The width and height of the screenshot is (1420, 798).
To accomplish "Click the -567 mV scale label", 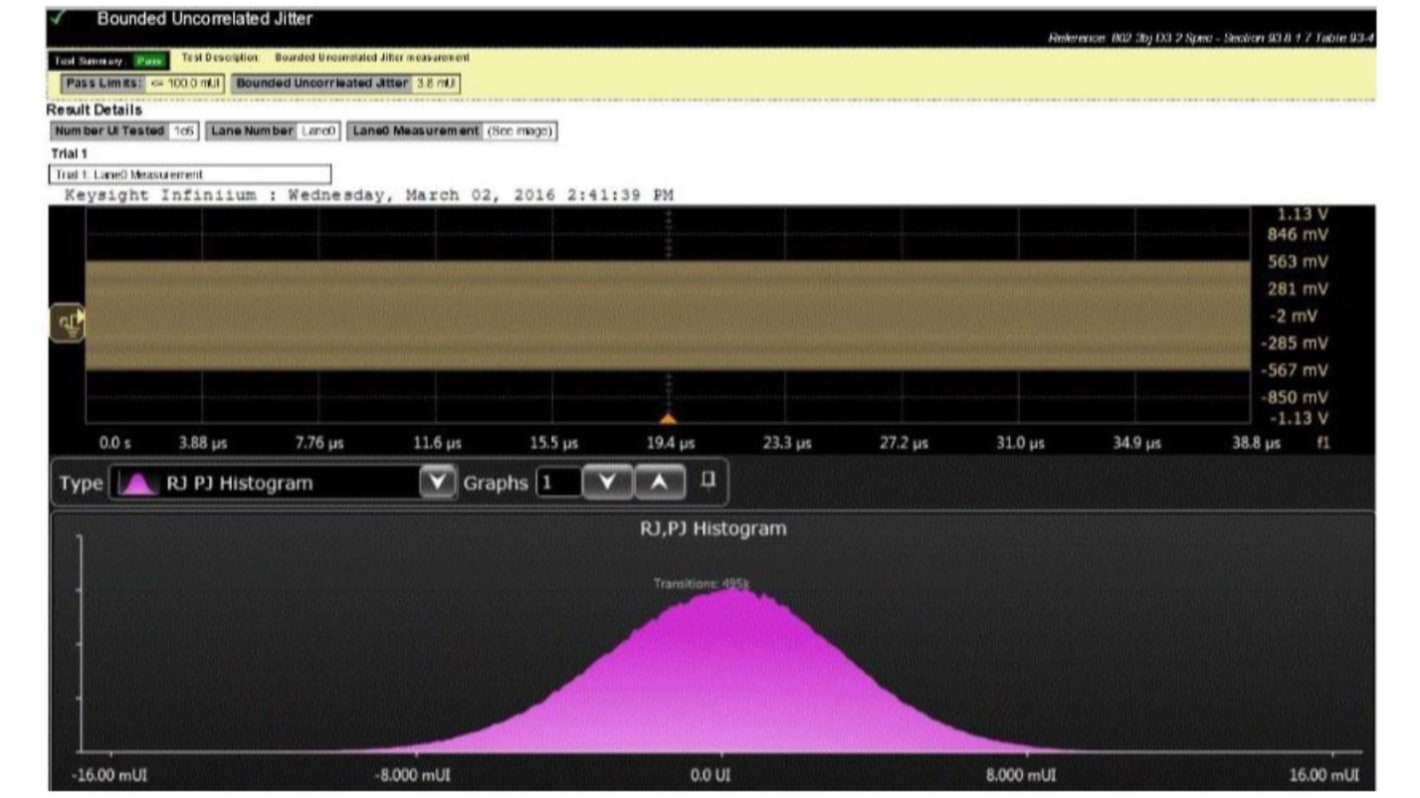I will pos(1296,370).
